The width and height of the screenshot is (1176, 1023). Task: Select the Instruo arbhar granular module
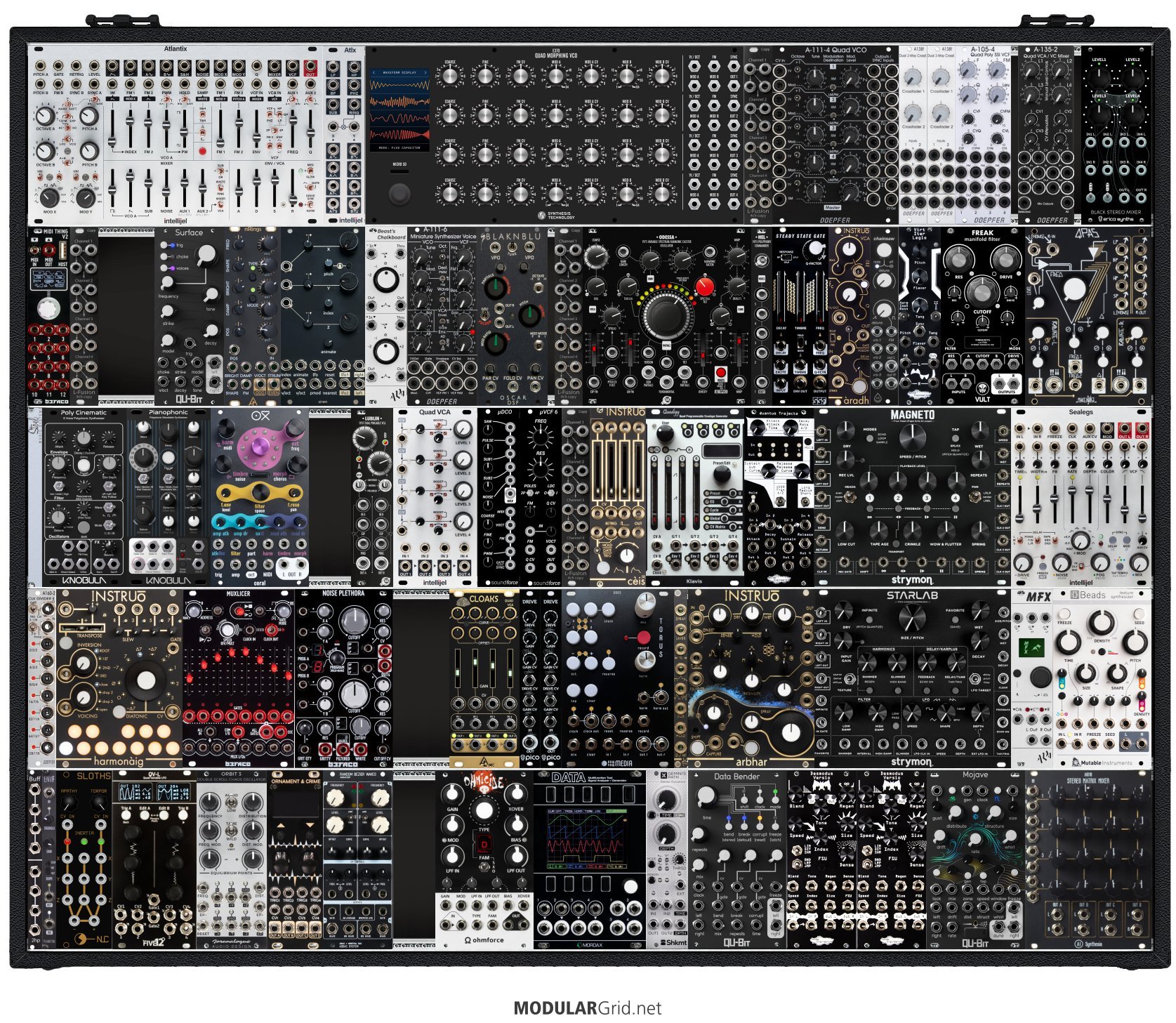pyautogui.click(x=751, y=679)
